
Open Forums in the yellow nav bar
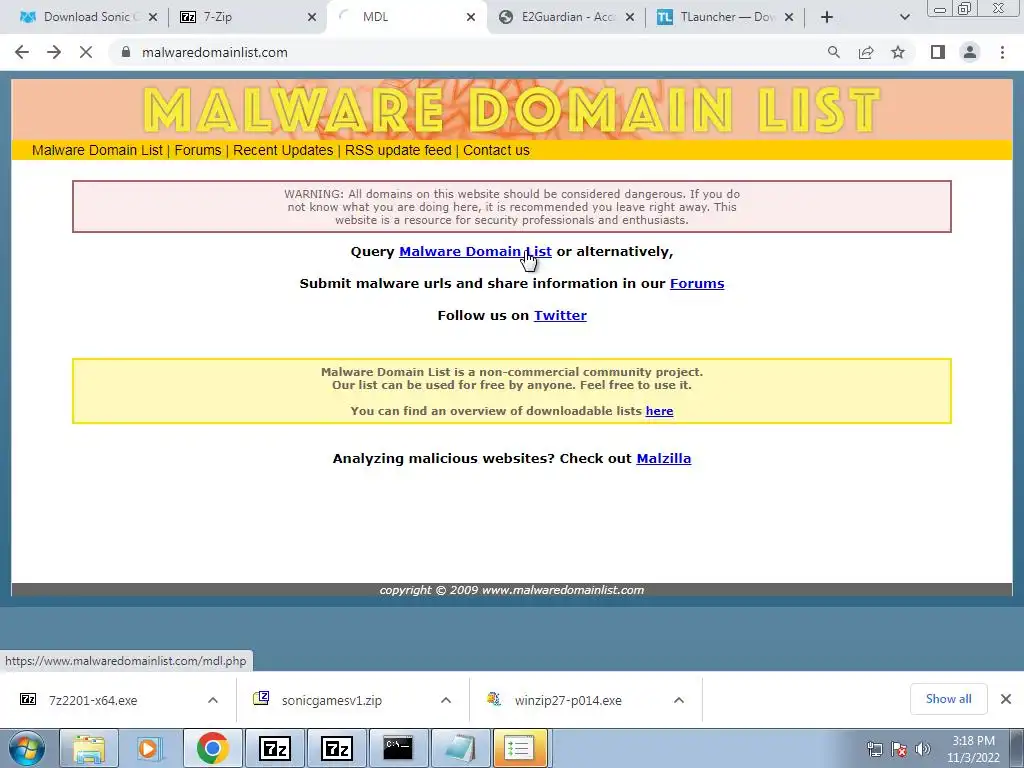click(198, 150)
